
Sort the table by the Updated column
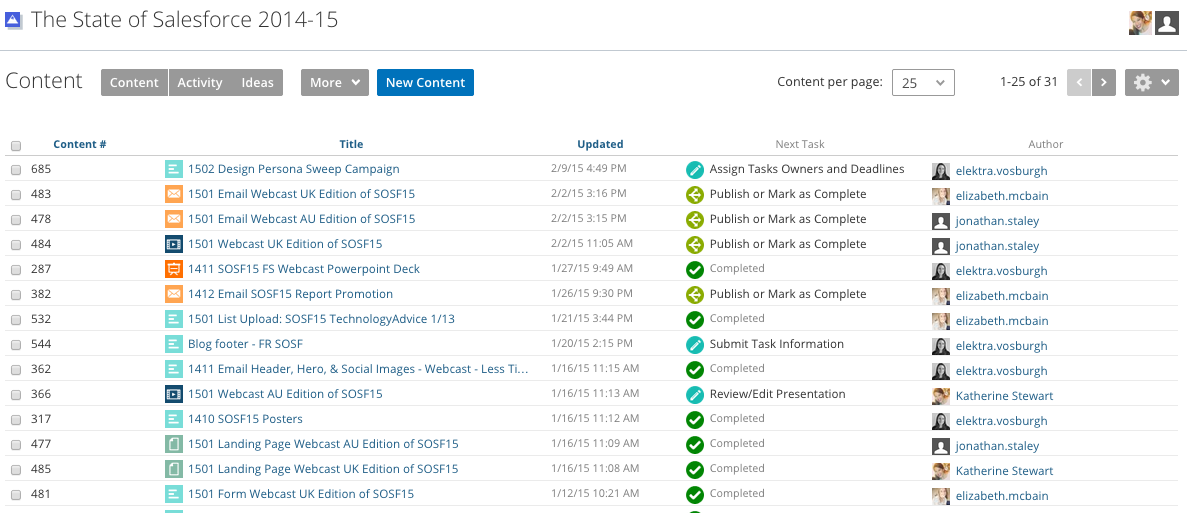tap(600, 144)
